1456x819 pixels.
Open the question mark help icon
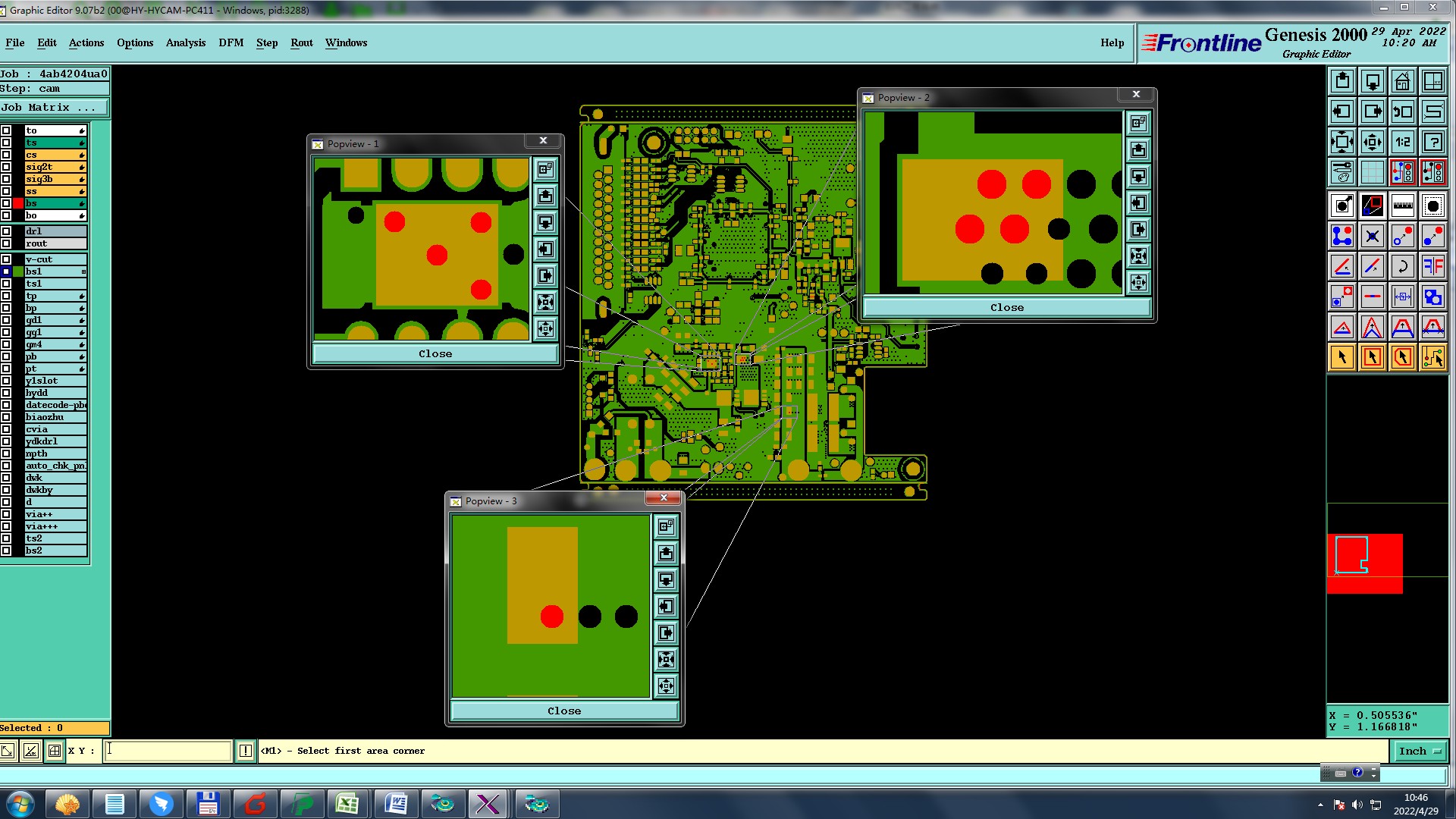pos(1432,142)
